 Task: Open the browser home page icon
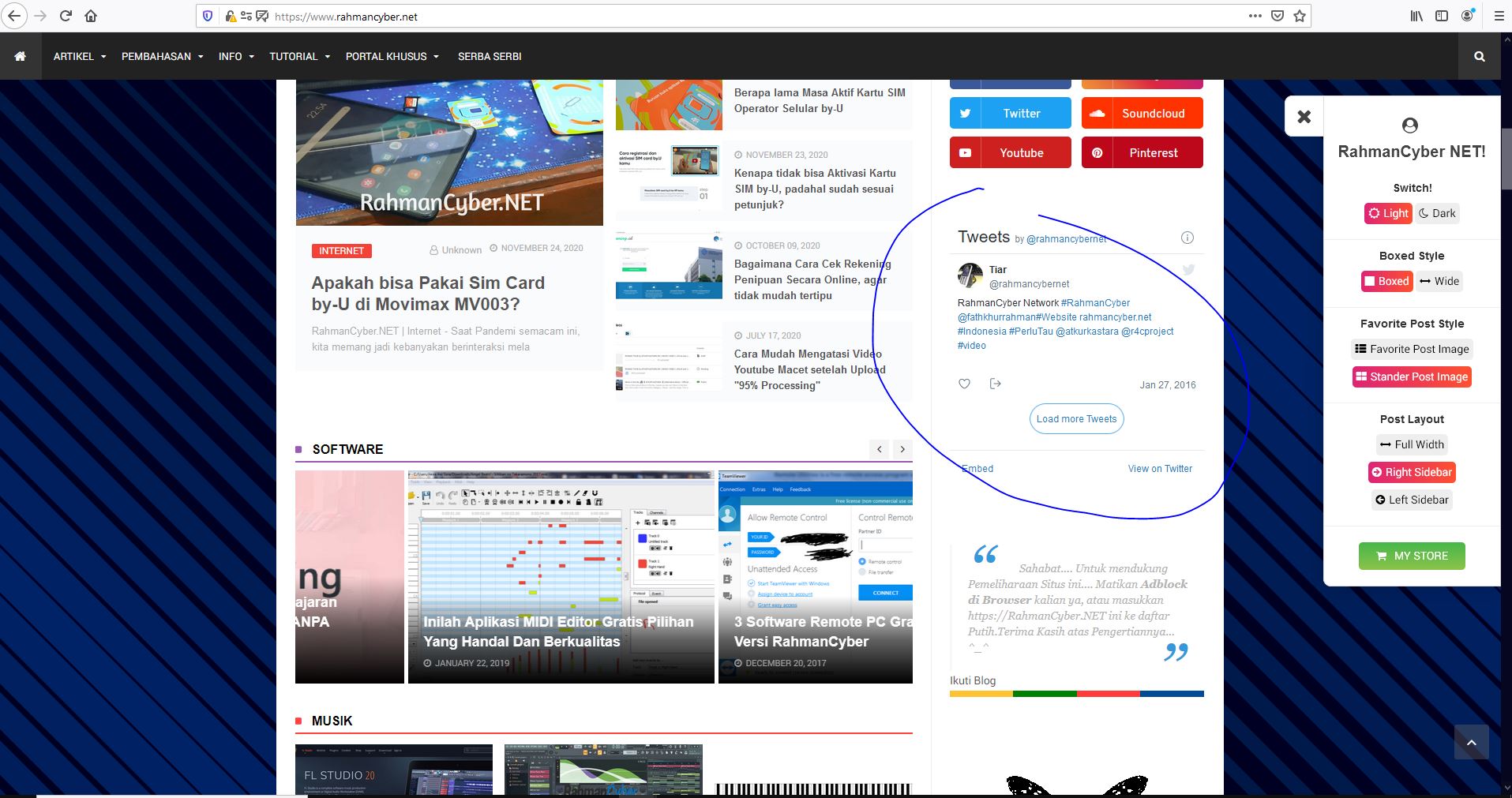tap(91, 16)
